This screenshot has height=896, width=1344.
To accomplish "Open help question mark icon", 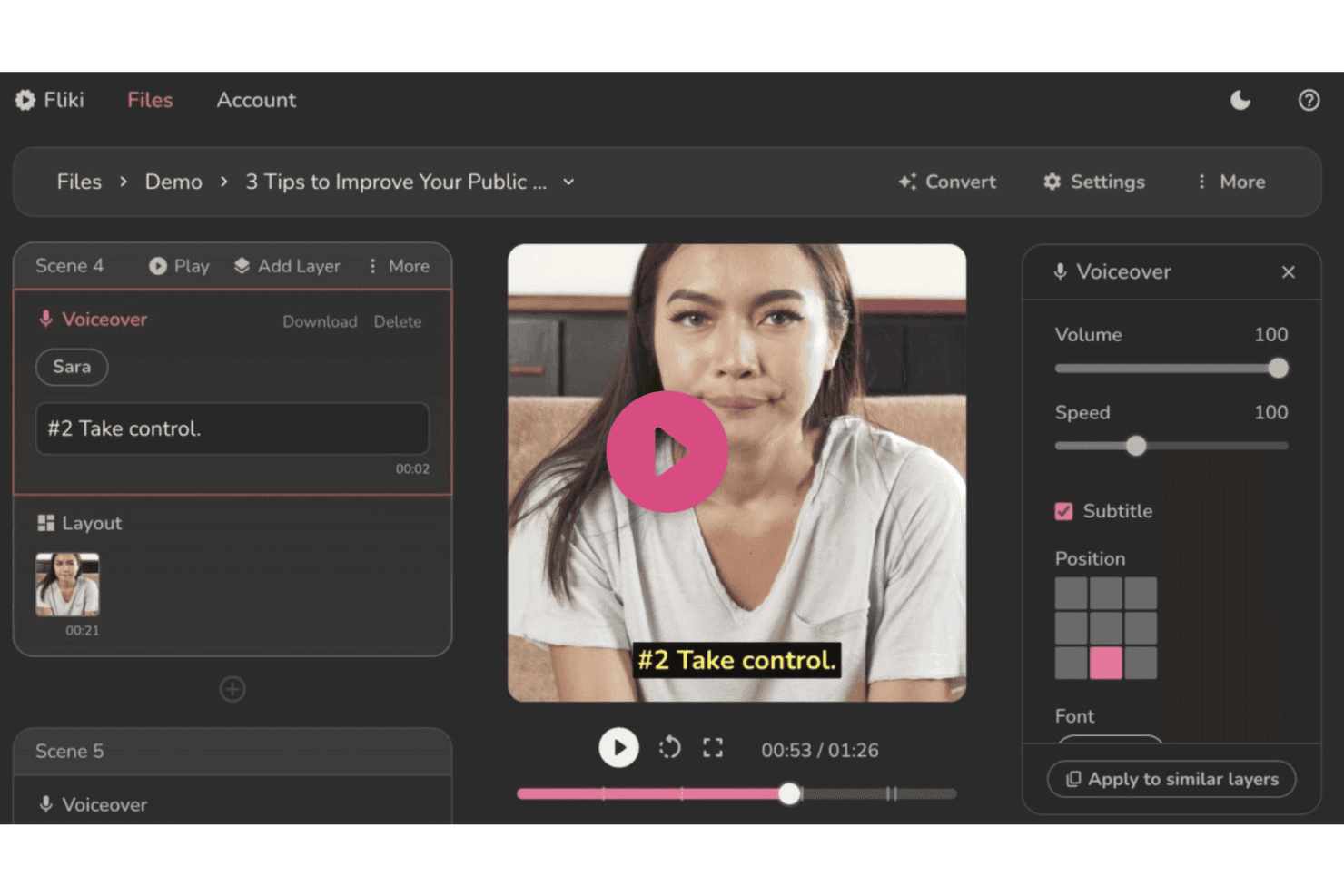I will [x=1309, y=100].
